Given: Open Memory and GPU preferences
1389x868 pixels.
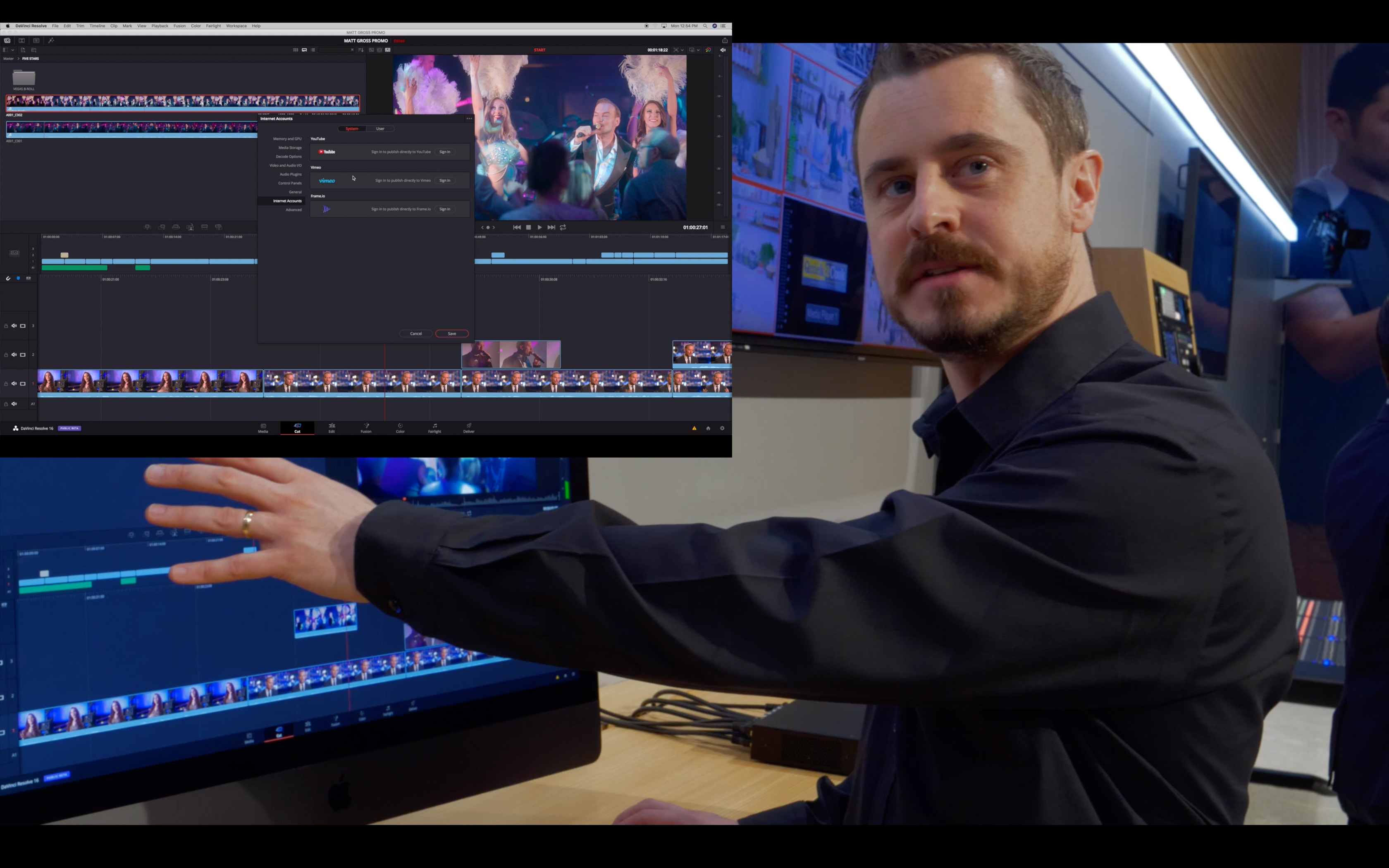Looking at the screenshot, I should tap(287, 139).
